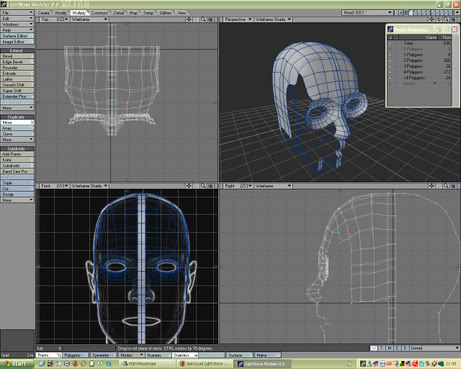Toggle the S selection set mode button
The height and width of the screenshot is (369, 461).
click(405, 348)
